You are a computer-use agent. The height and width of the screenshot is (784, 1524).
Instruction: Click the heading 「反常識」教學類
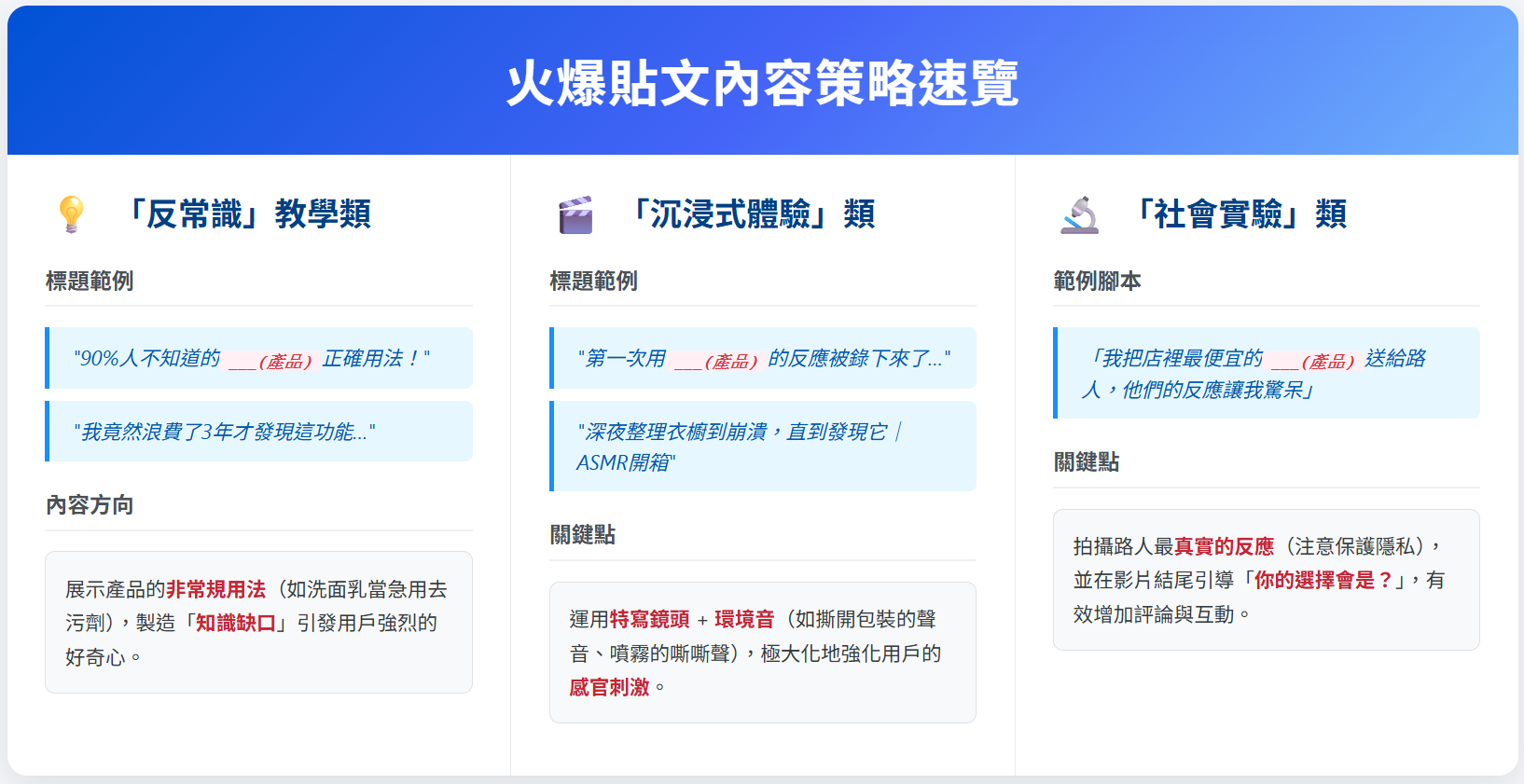(243, 214)
